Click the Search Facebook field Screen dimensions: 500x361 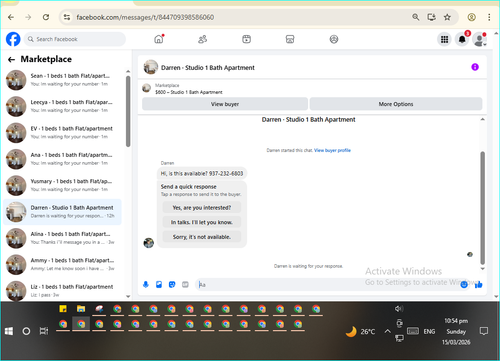click(x=75, y=39)
